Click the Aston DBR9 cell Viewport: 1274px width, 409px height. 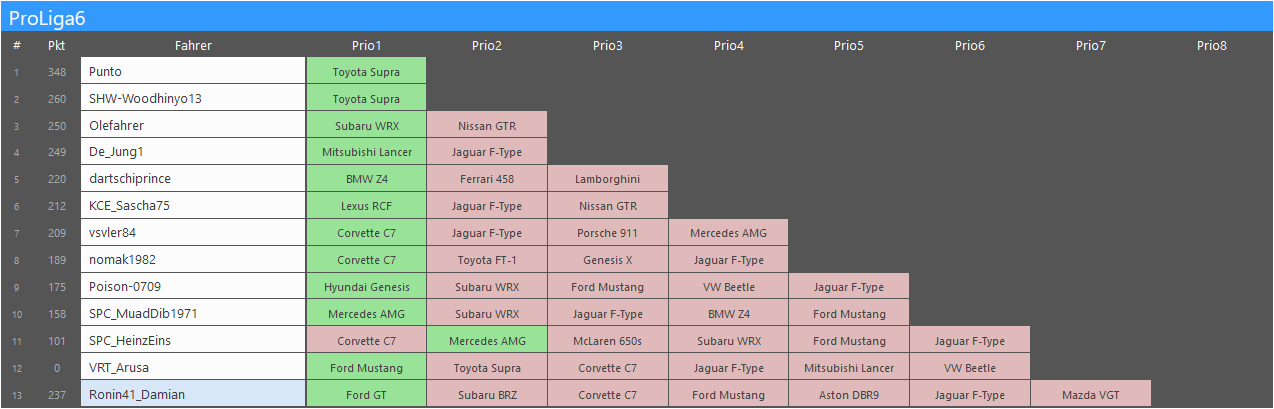pyautogui.click(x=849, y=395)
